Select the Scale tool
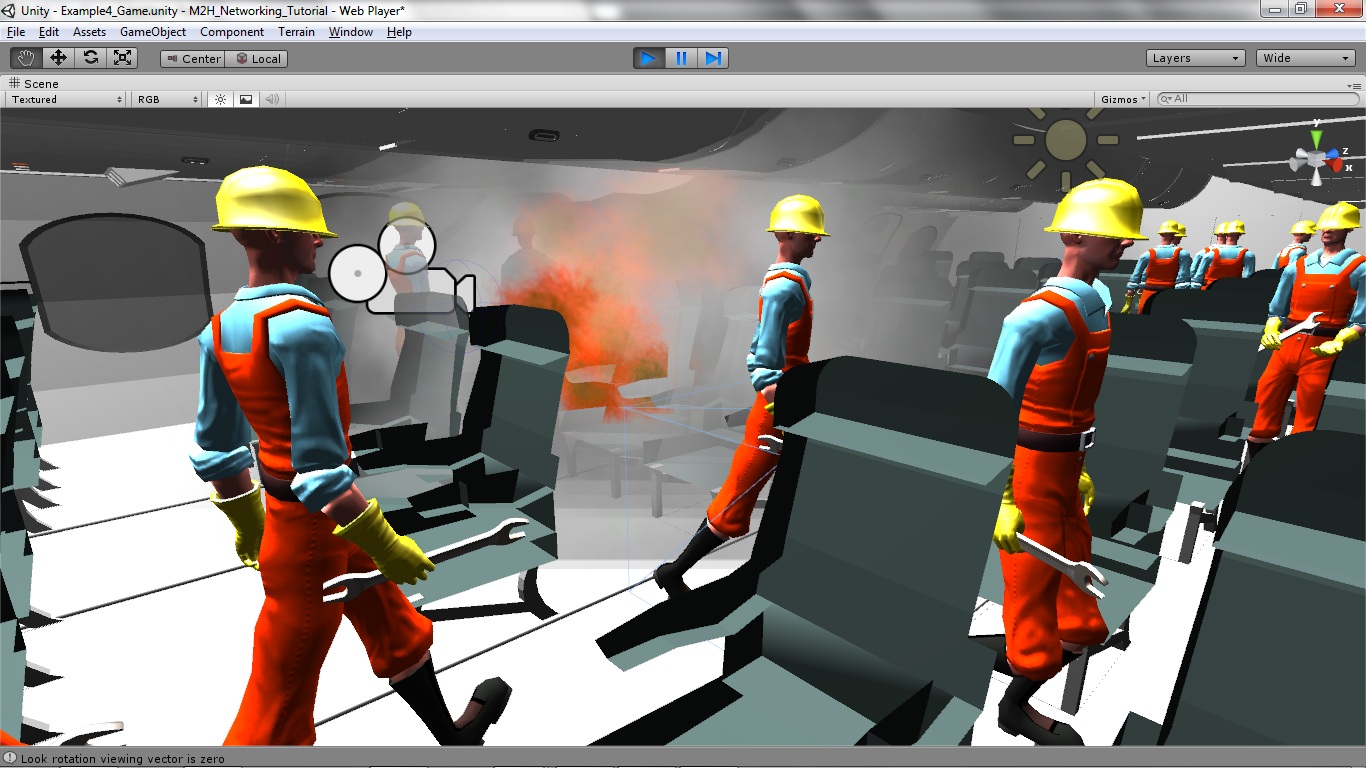 [122, 58]
